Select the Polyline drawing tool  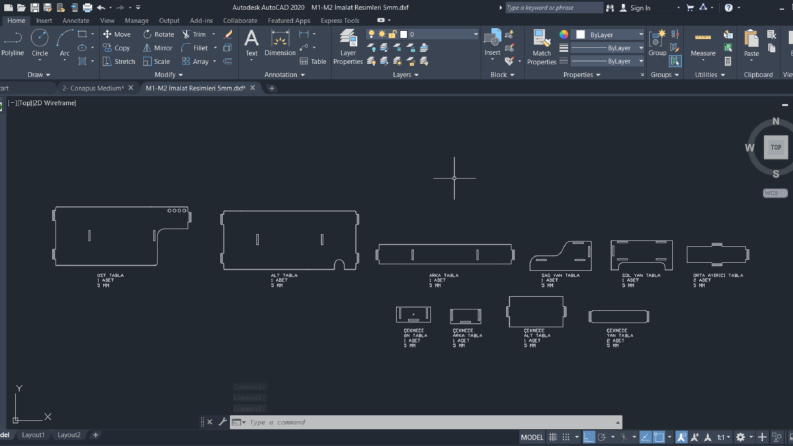(12, 42)
